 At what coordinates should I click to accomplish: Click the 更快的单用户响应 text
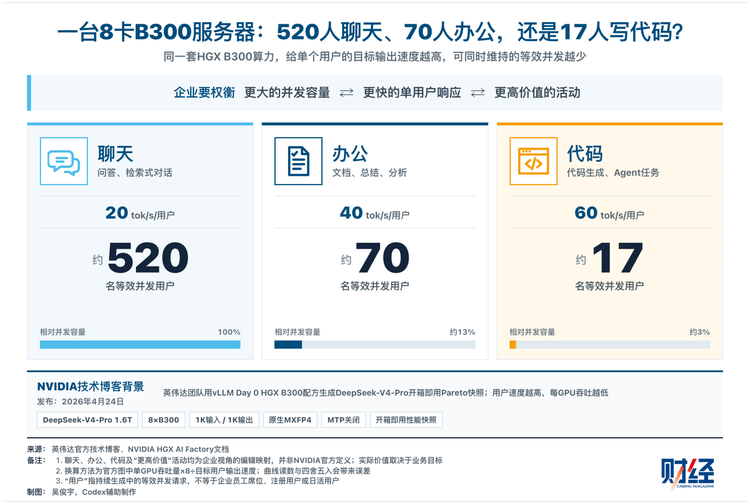412,92
